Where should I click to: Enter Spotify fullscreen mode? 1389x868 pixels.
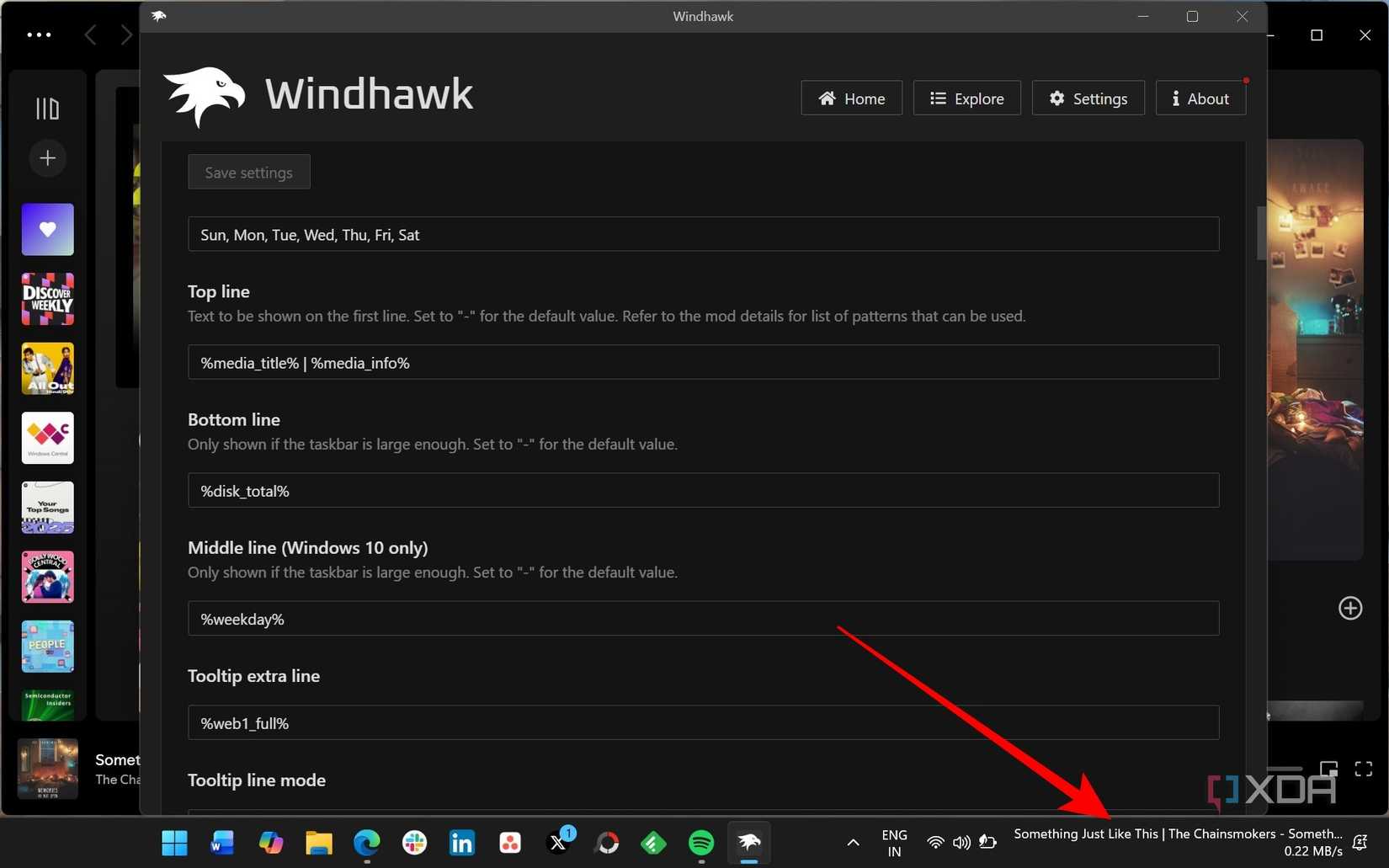[1364, 769]
